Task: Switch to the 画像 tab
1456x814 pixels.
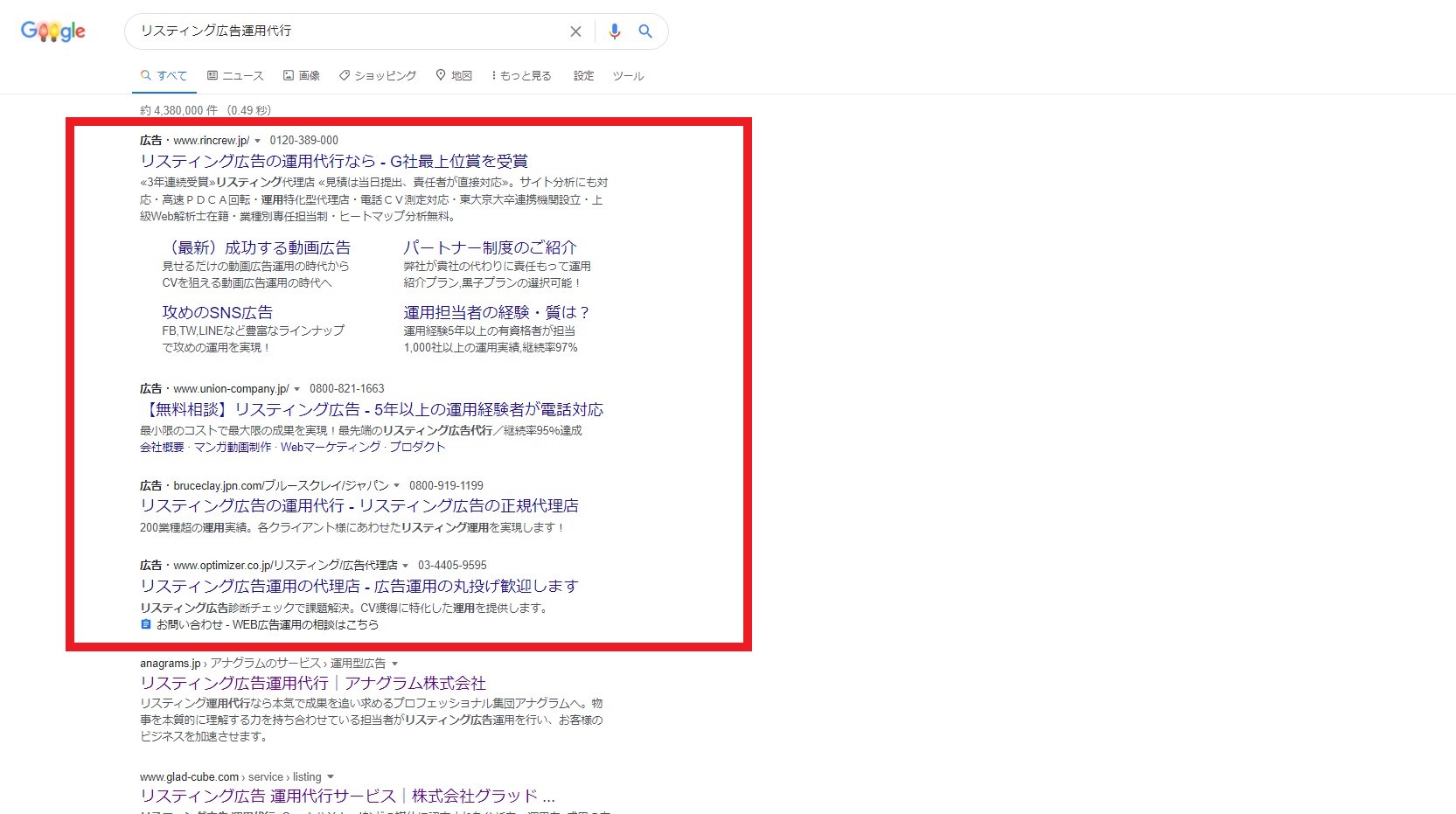Action: point(302,76)
